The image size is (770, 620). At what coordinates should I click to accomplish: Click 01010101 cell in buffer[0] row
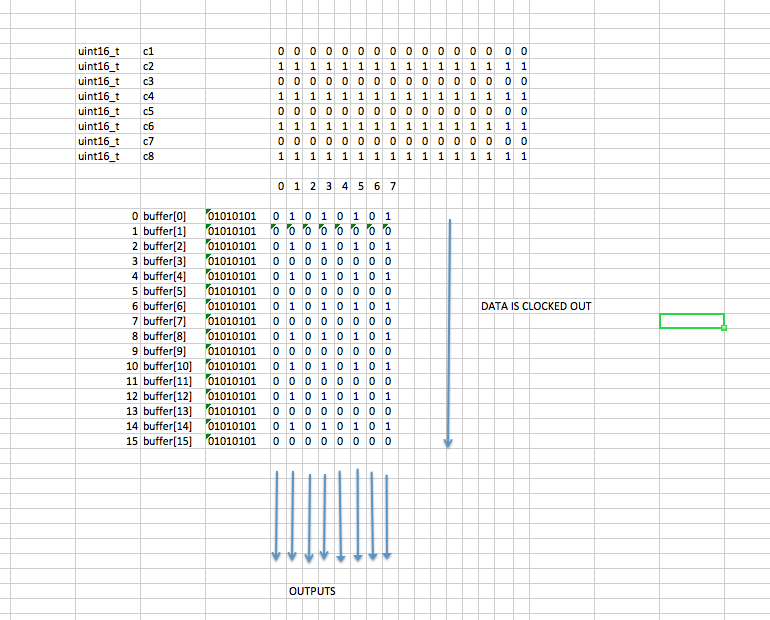[238, 216]
